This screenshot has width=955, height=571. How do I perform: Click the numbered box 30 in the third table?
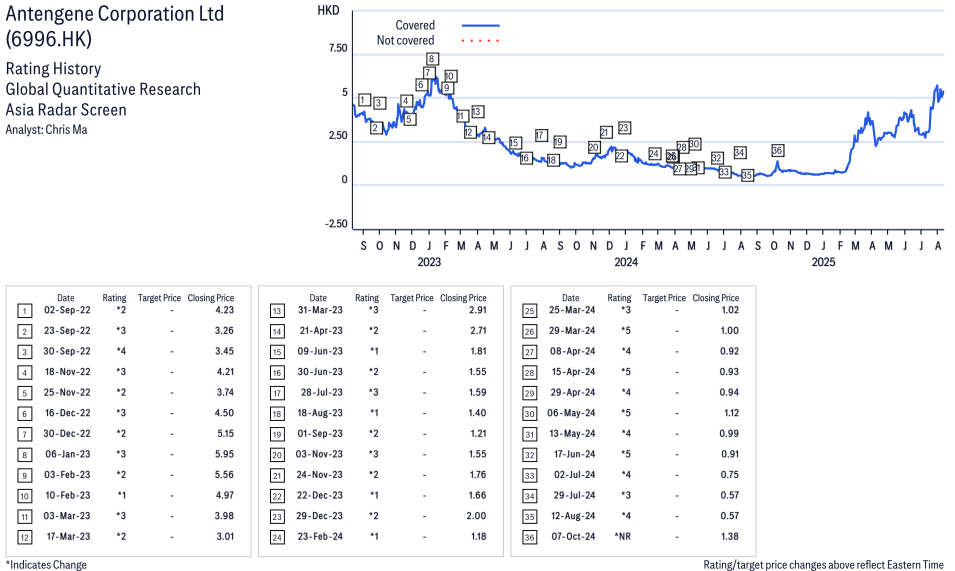pos(530,414)
